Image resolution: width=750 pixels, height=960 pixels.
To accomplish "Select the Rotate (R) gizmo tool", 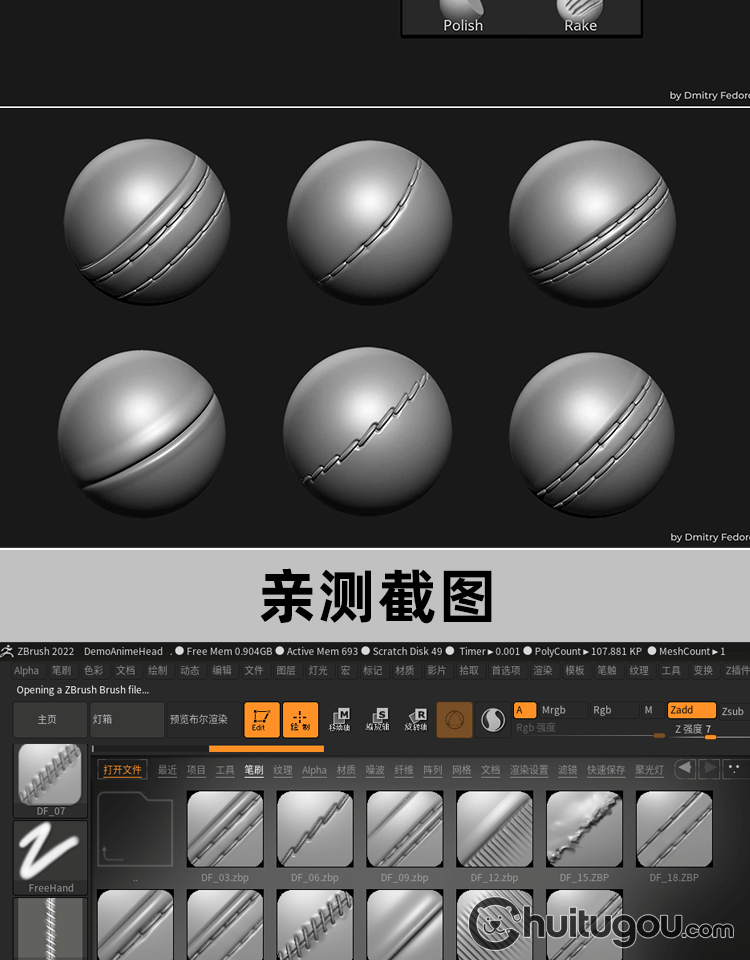I will (416, 719).
